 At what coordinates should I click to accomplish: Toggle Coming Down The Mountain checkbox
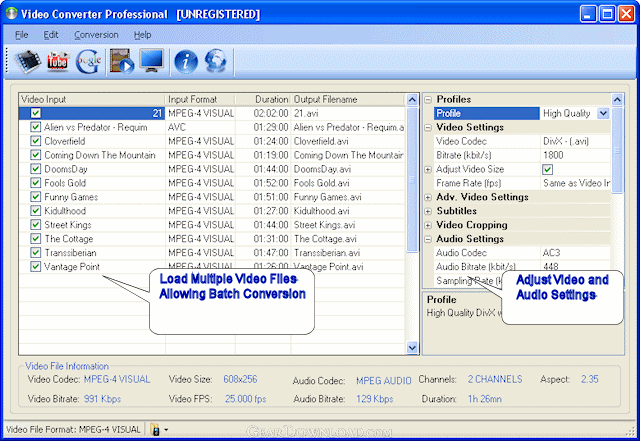coord(36,155)
